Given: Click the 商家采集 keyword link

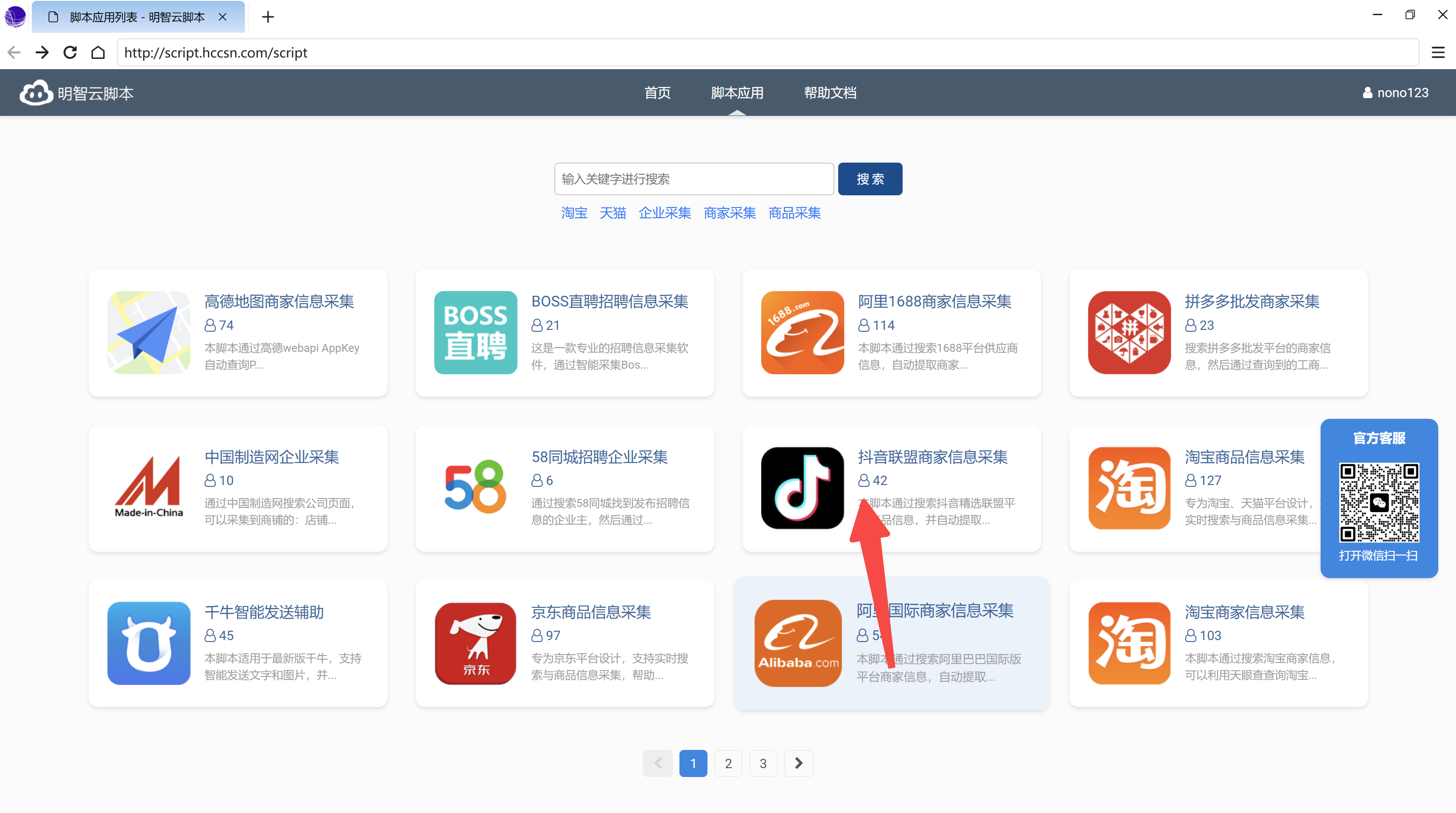Looking at the screenshot, I should (x=730, y=213).
